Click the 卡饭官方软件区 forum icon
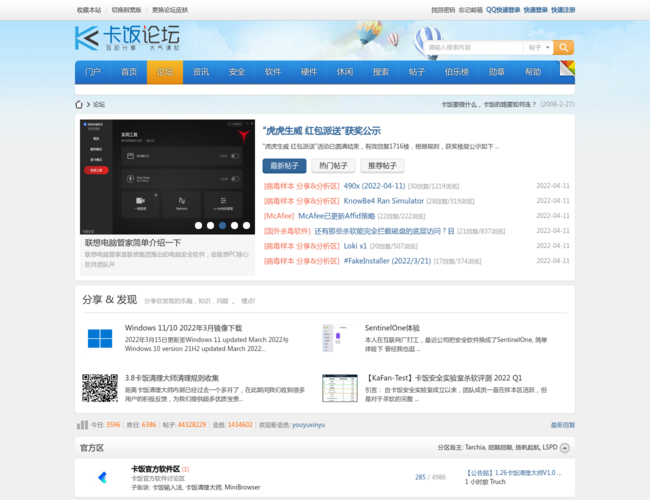650x500 pixels. [101, 478]
